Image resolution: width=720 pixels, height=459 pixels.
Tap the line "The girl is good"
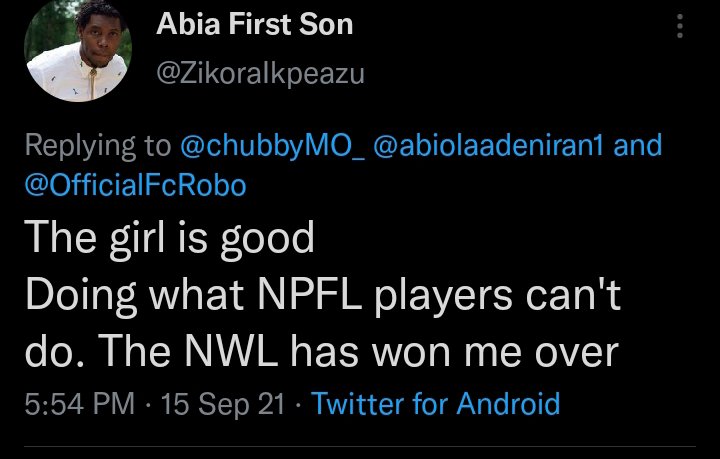(x=170, y=237)
